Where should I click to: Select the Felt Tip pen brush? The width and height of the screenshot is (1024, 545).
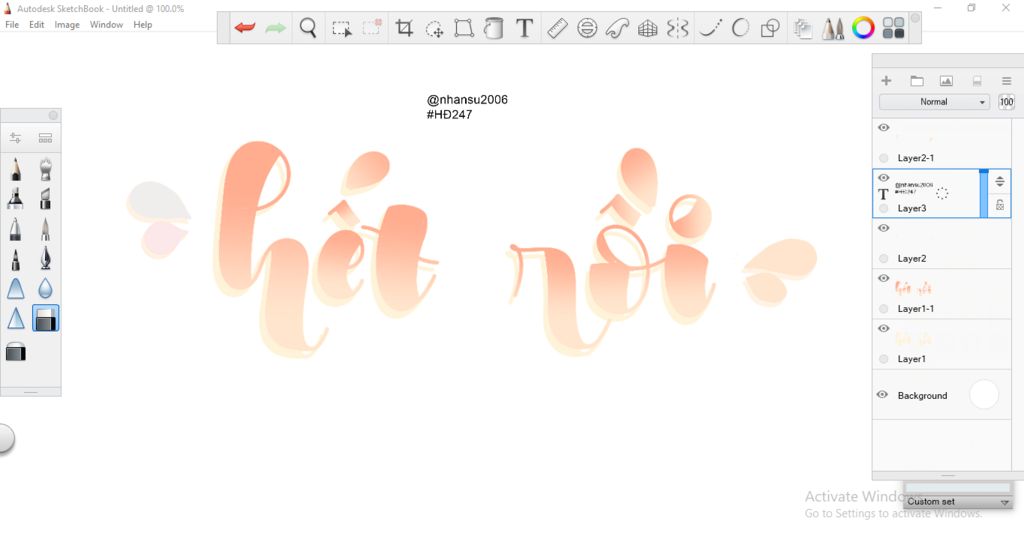coord(16,259)
